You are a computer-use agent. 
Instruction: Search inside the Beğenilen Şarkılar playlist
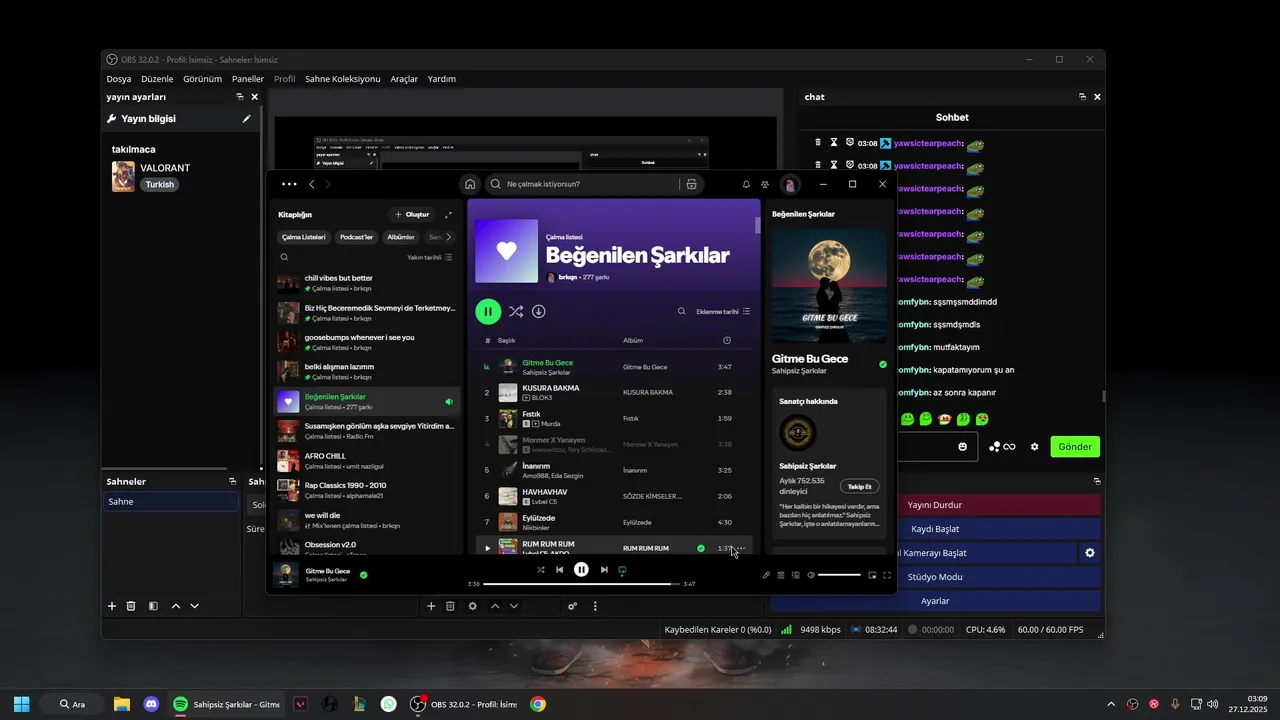point(682,311)
